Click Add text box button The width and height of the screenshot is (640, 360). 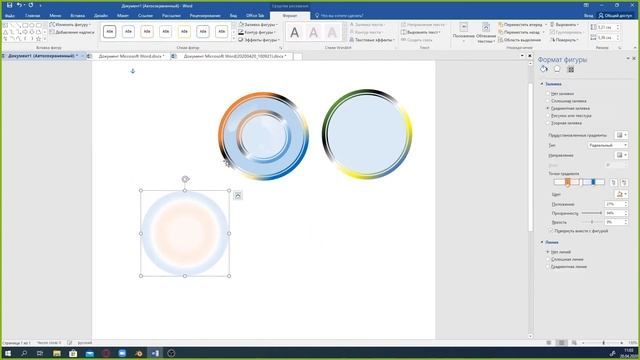(x=72, y=32)
